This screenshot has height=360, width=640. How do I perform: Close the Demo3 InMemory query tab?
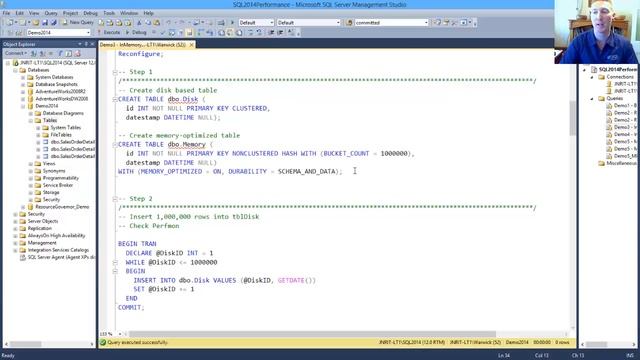click(191, 44)
